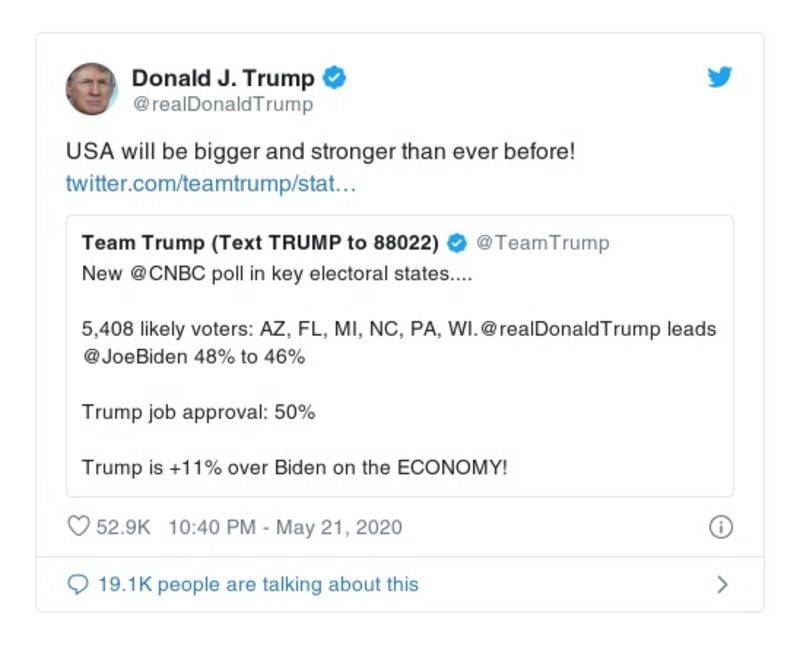The image size is (800, 648).
Task: Click Team Trump's verified checkmark
Action: (458, 241)
